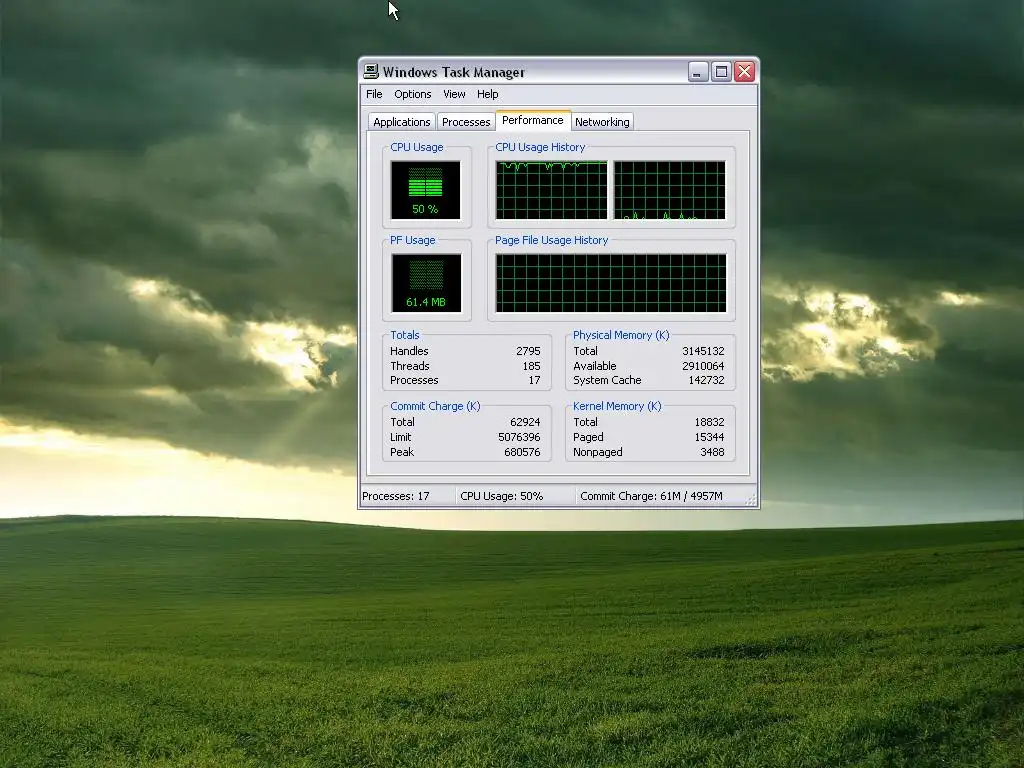
Task: Click status bar text Processes: 17
Action: 396,496
